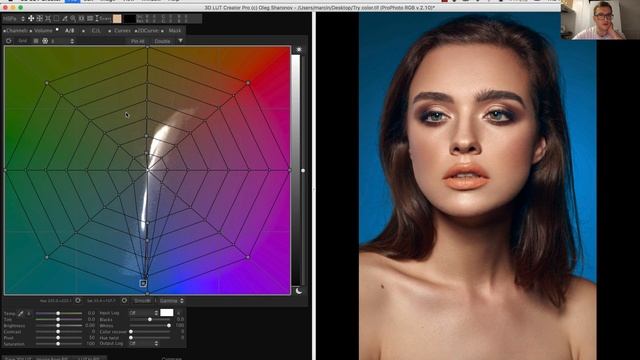This screenshot has height=360, width=640.
Task: Click the hue reset circle below grid
Action: coord(78,300)
